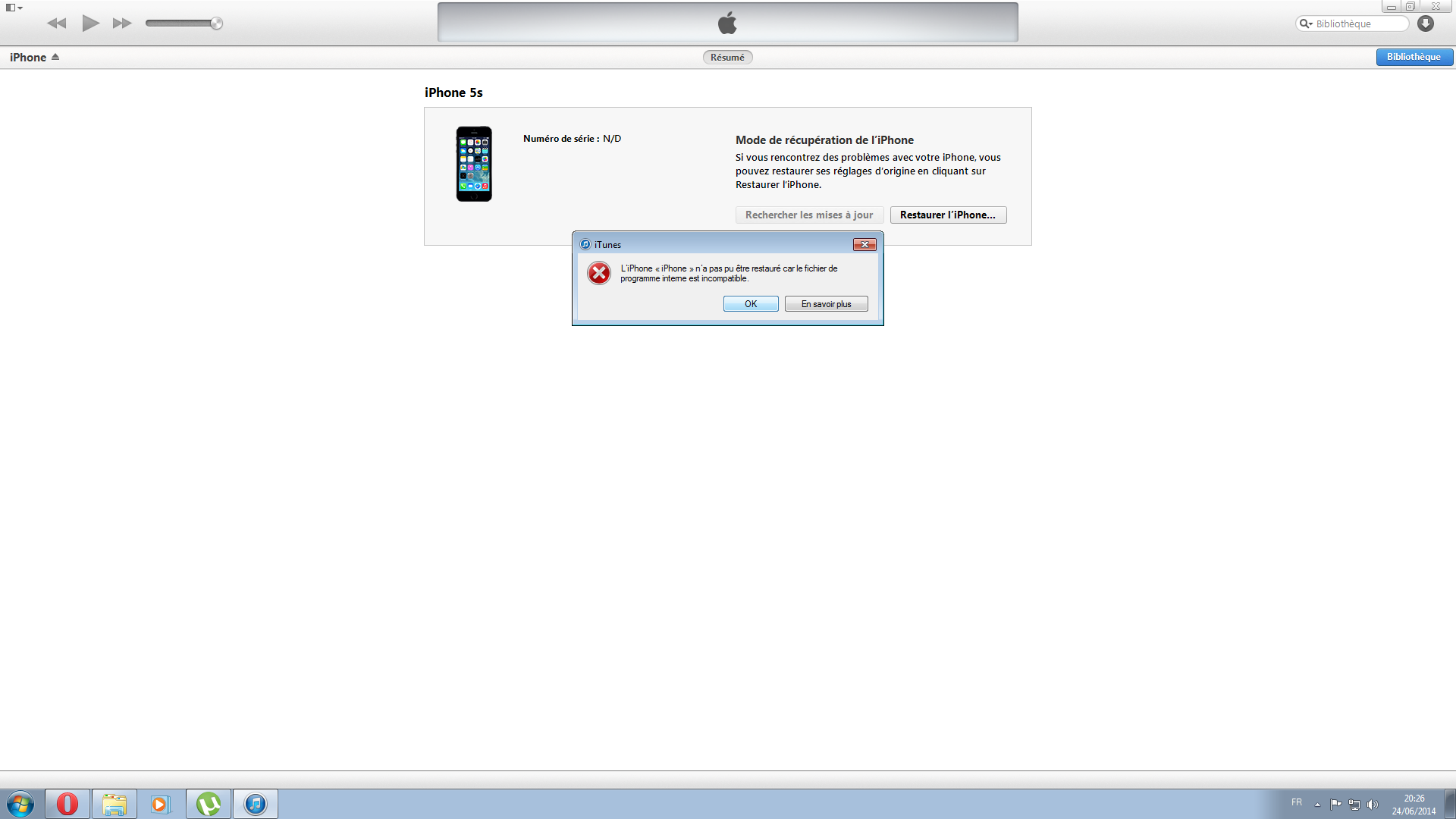The image size is (1456, 819).
Task: Click the iTunes icon in dialog title
Action: click(x=585, y=244)
